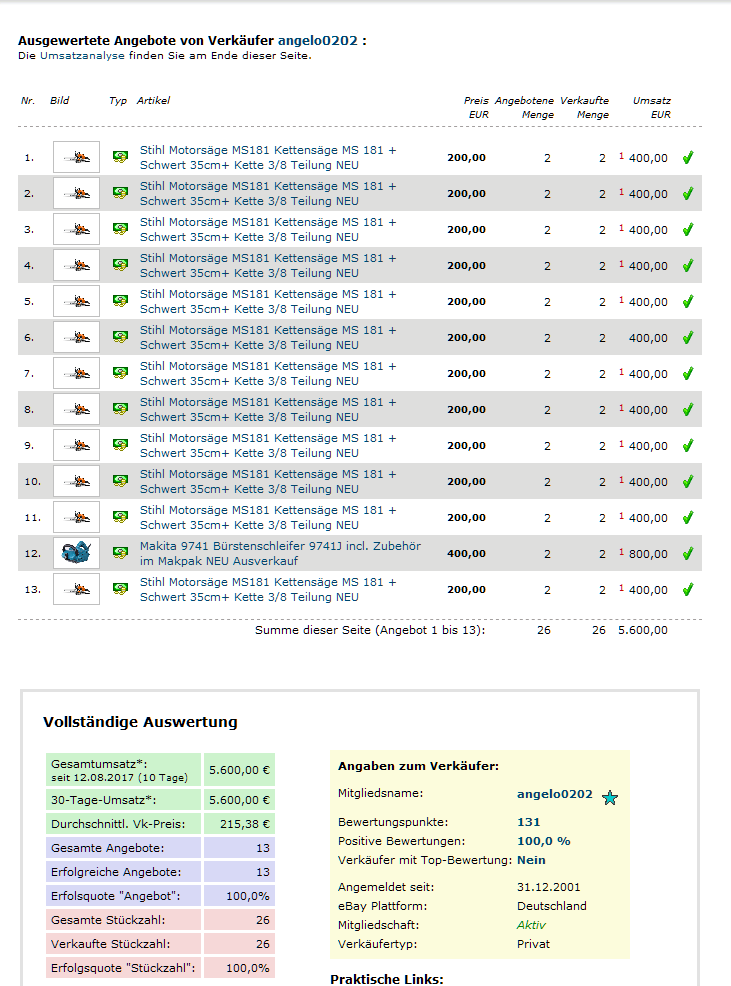
Task: Open the Makita 9741 Bürstenschleifer listing
Action: (x=265, y=553)
